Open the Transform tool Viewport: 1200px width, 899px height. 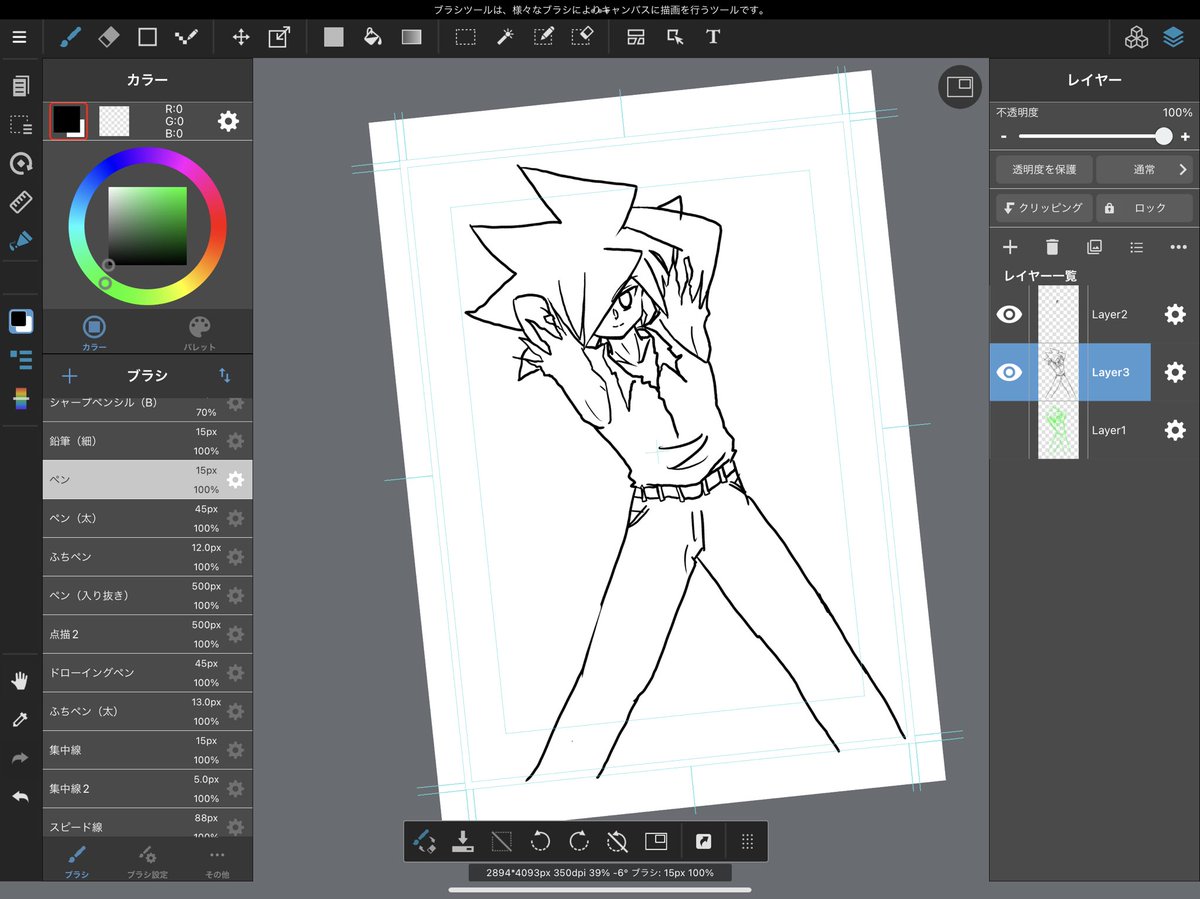[279, 37]
